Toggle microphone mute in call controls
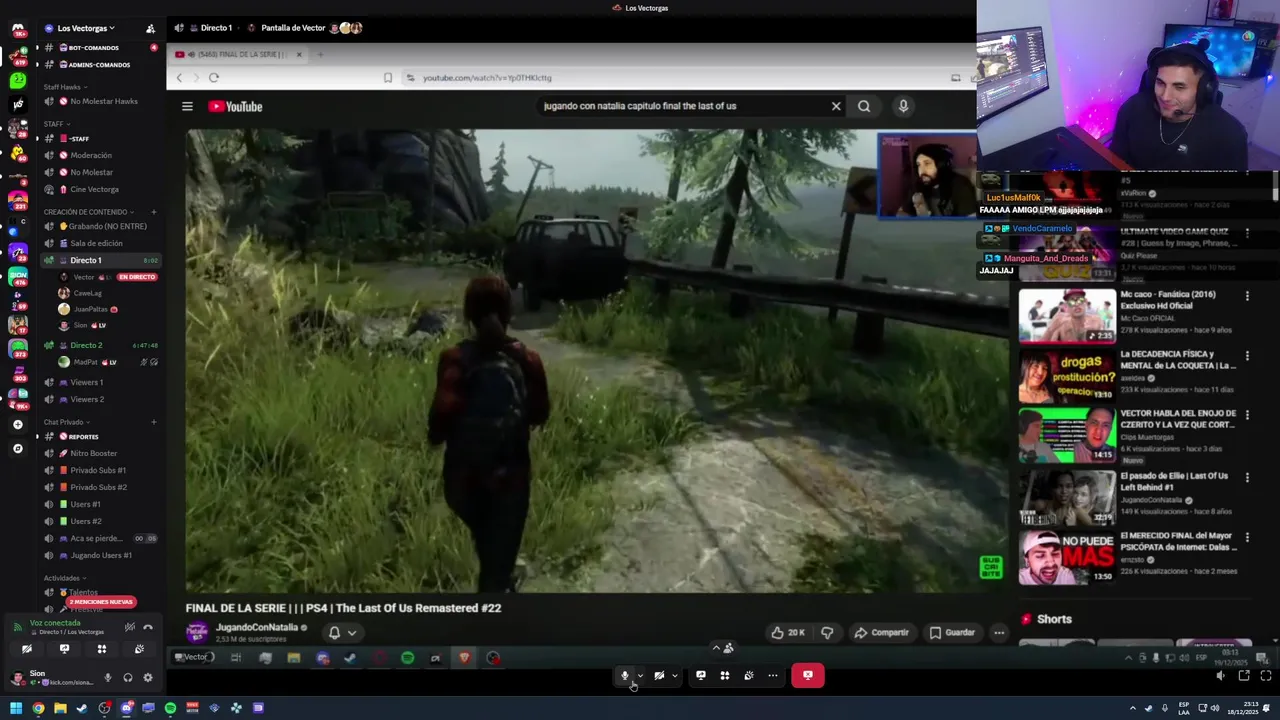Screen dimensions: 1280x720 625,675
